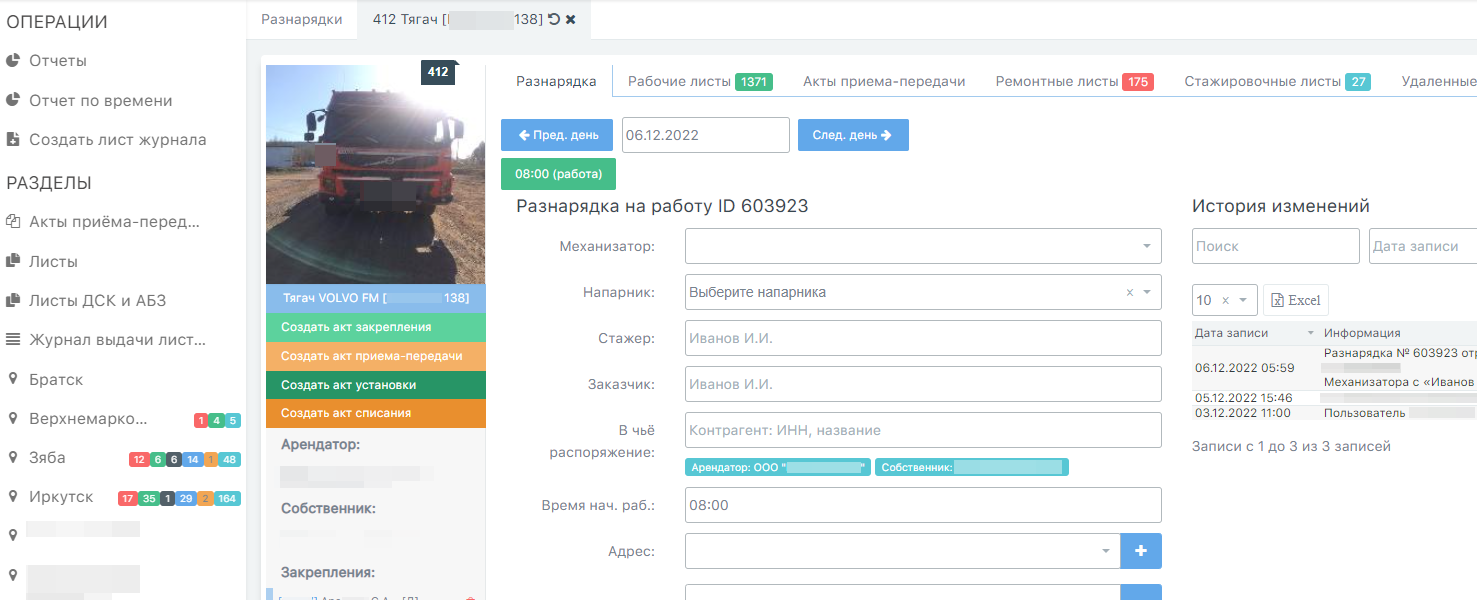
Task: Click the Дата записи filter field
Action: click(1422, 246)
